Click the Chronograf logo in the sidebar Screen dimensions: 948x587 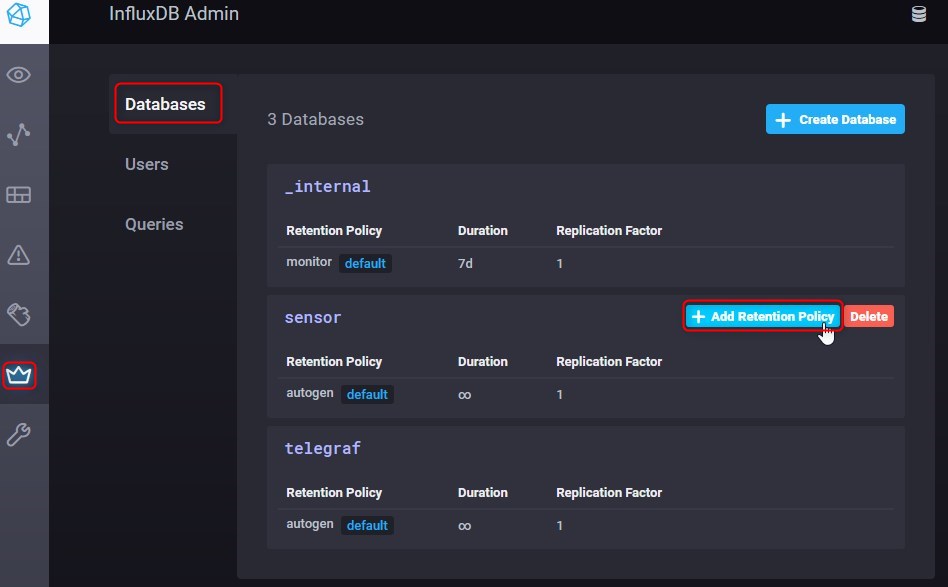tap(19, 17)
